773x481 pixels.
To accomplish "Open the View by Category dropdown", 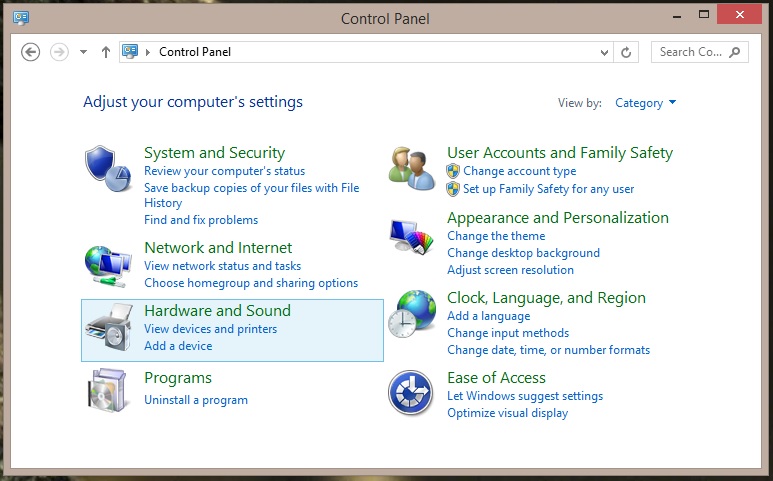I will click(x=645, y=103).
